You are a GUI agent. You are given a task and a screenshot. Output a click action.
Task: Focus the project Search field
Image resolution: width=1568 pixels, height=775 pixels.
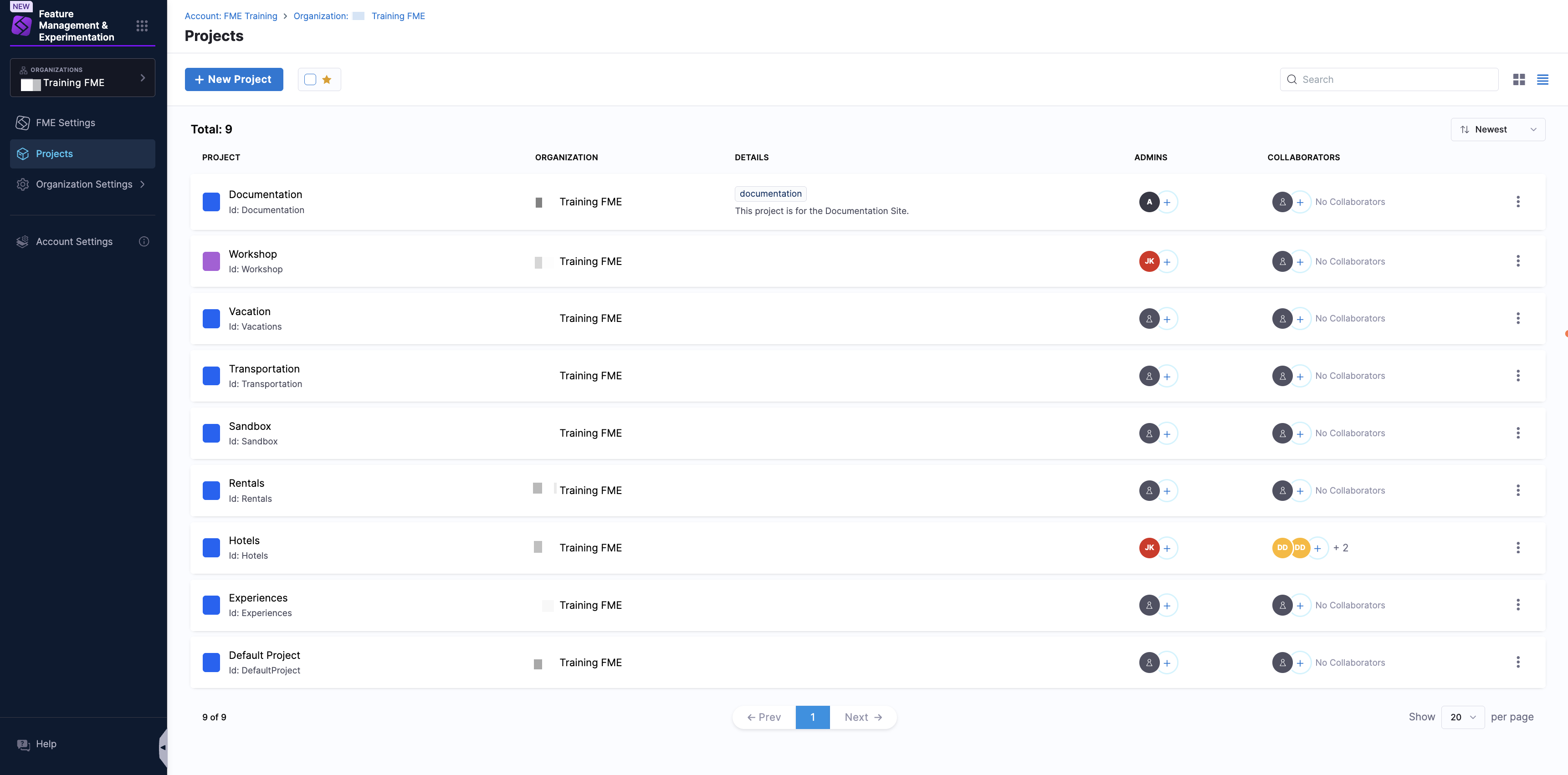[1389, 79]
